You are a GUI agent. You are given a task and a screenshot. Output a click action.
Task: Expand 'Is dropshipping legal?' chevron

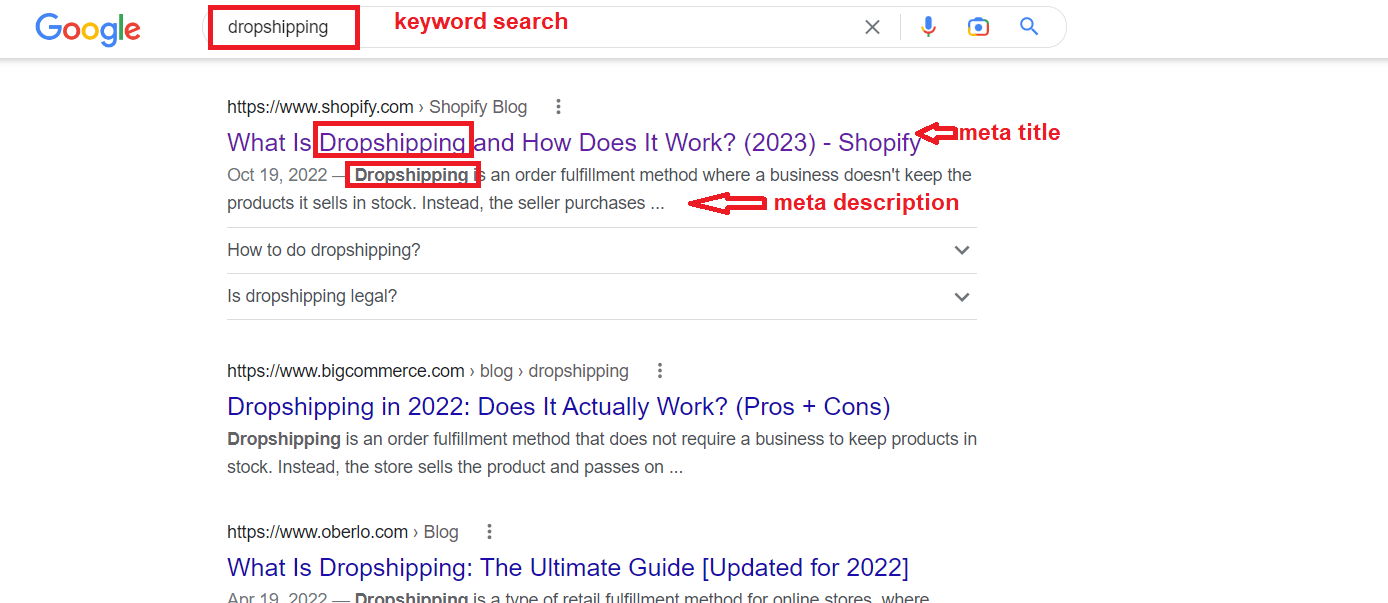pyautogui.click(x=962, y=297)
